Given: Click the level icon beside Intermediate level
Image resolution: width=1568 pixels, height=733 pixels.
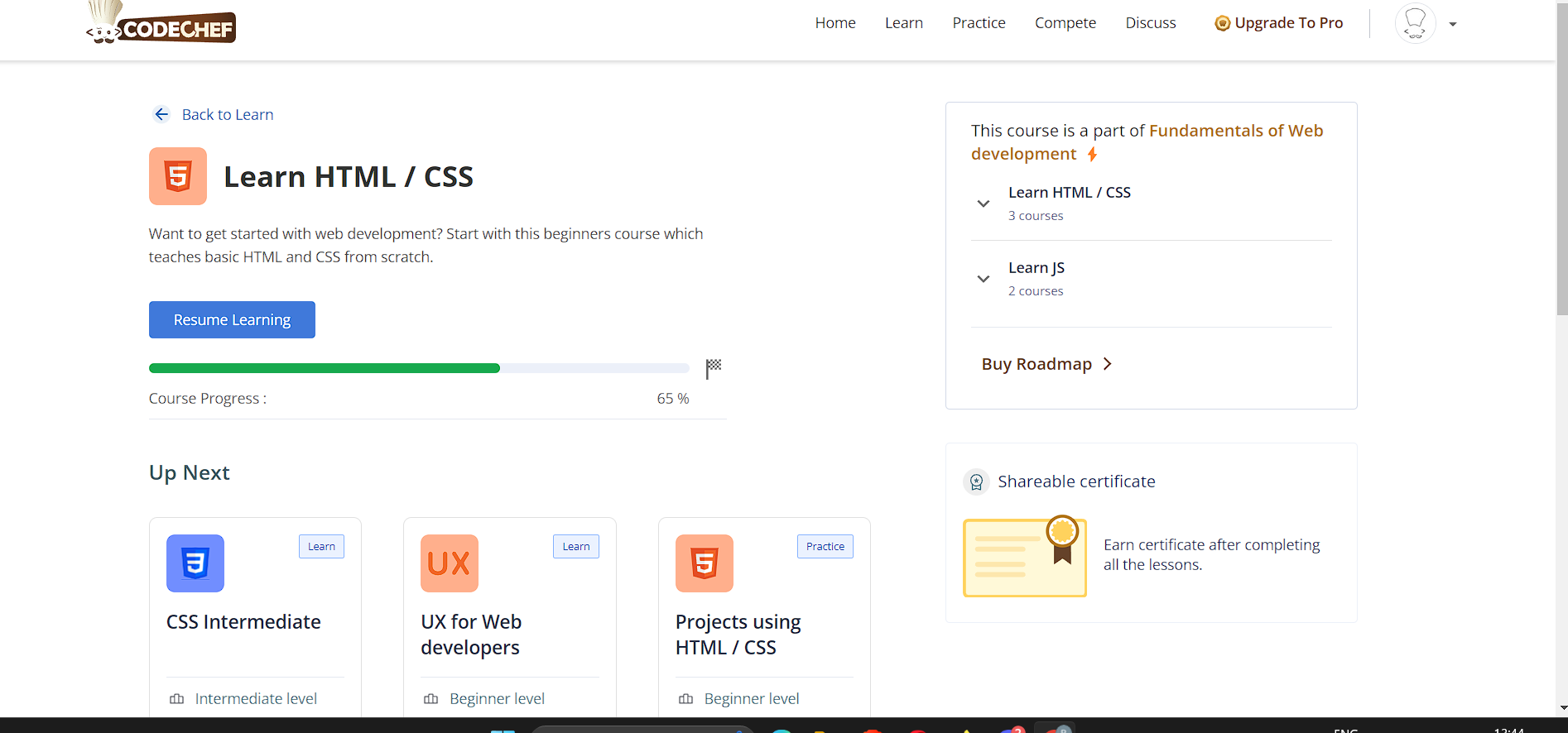Looking at the screenshot, I should pos(176,699).
